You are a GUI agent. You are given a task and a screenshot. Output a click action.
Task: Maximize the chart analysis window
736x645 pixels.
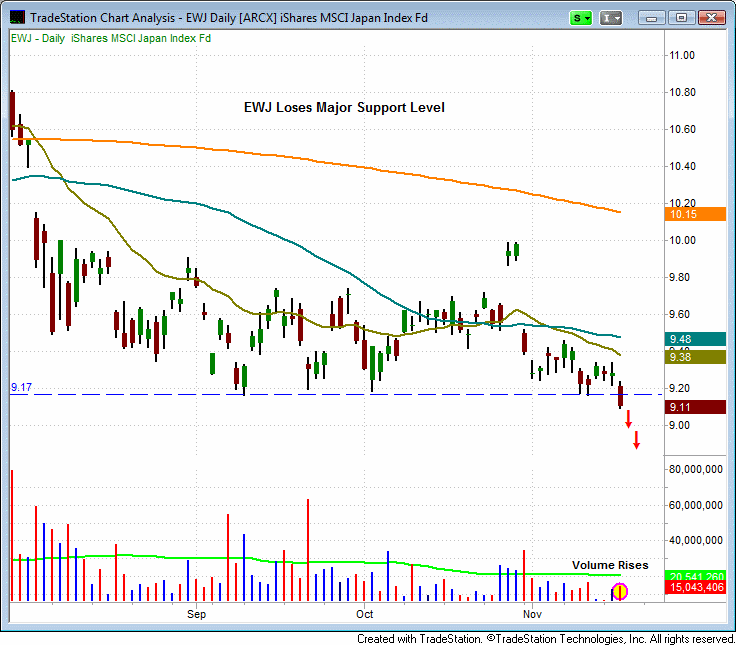[681, 18]
